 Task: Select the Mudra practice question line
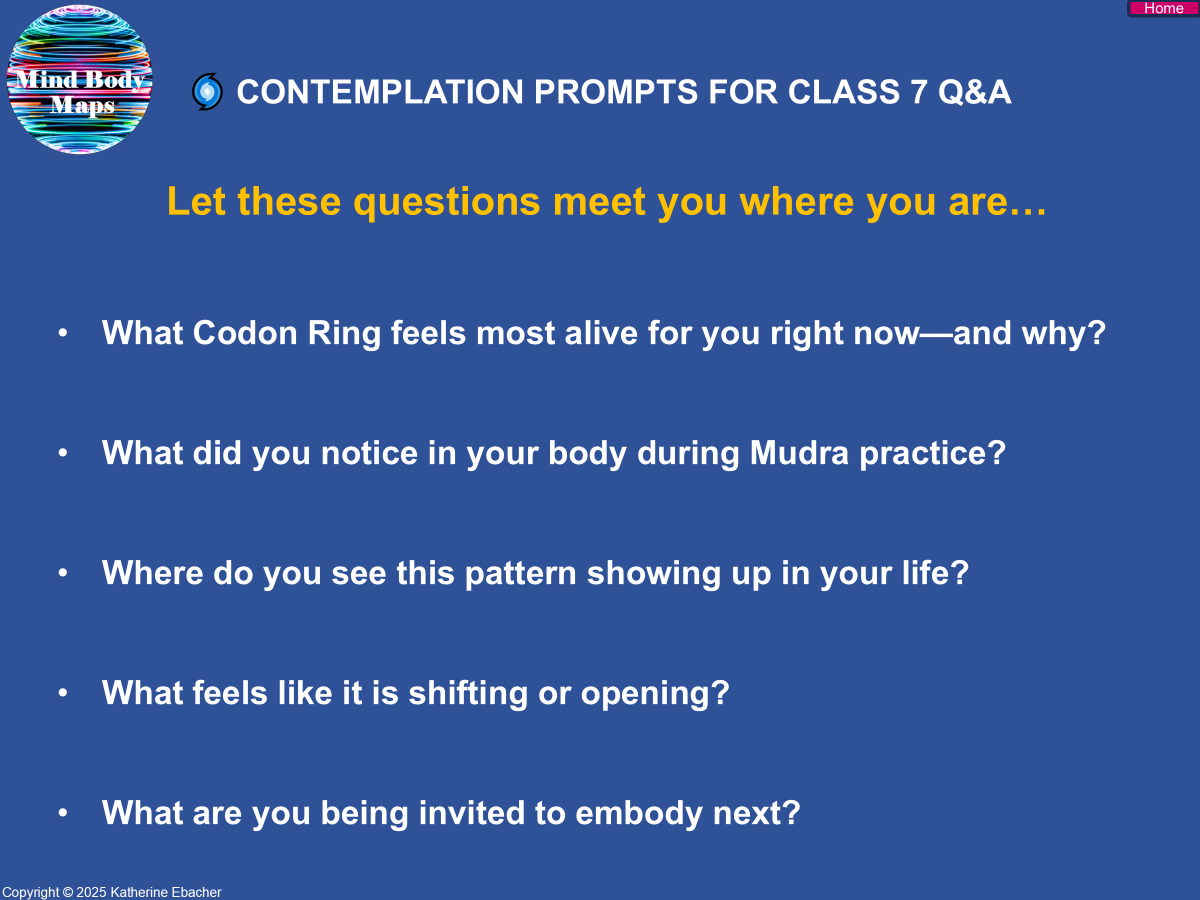(x=553, y=453)
